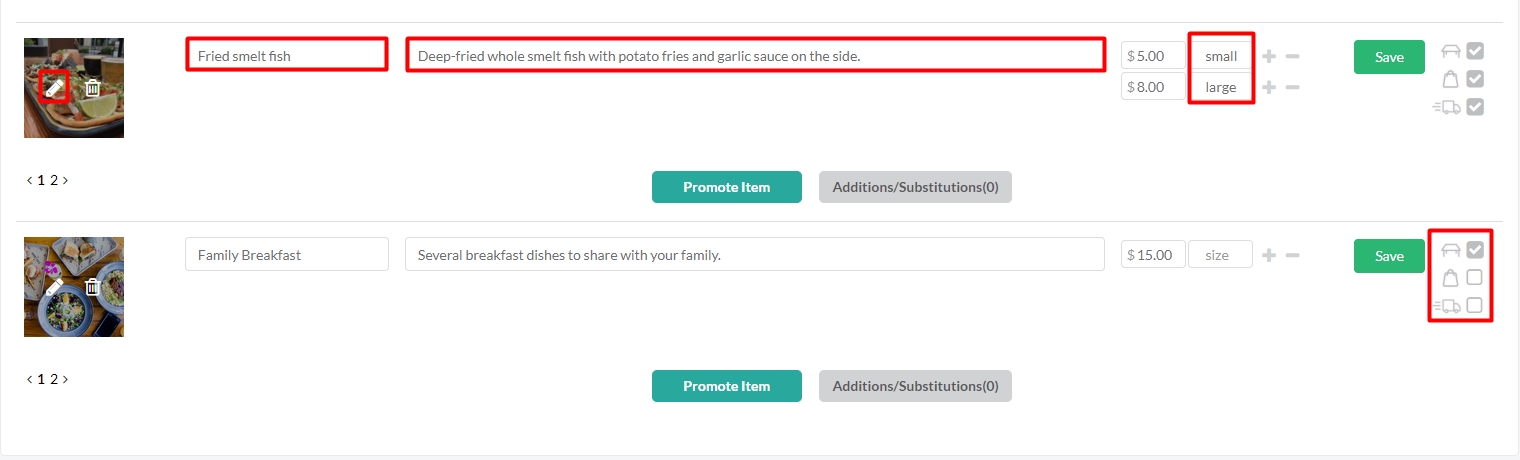Disable delivery checkbox for Fried smelt fish
Viewport: 1520px width, 460px height.
[1475, 106]
